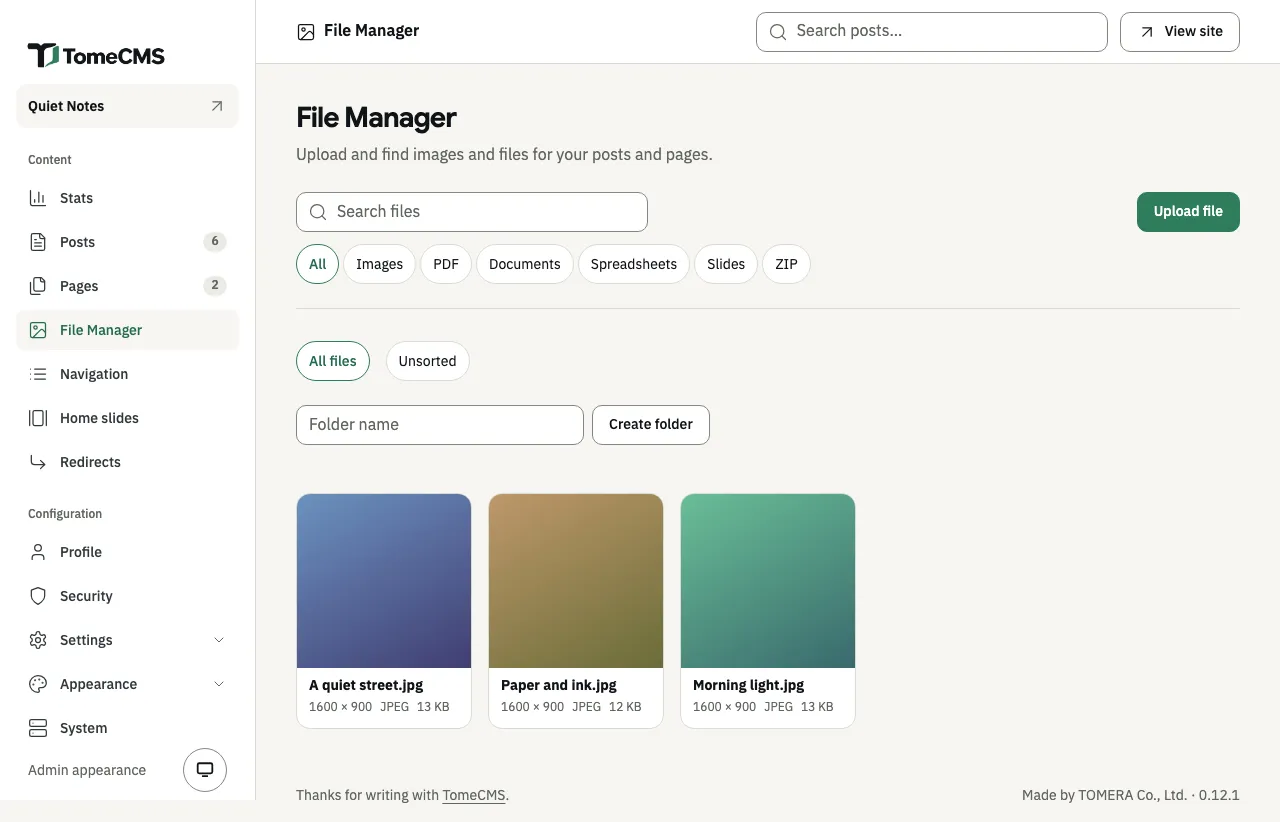Click the 12 KB size text

(x=625, y=707)
